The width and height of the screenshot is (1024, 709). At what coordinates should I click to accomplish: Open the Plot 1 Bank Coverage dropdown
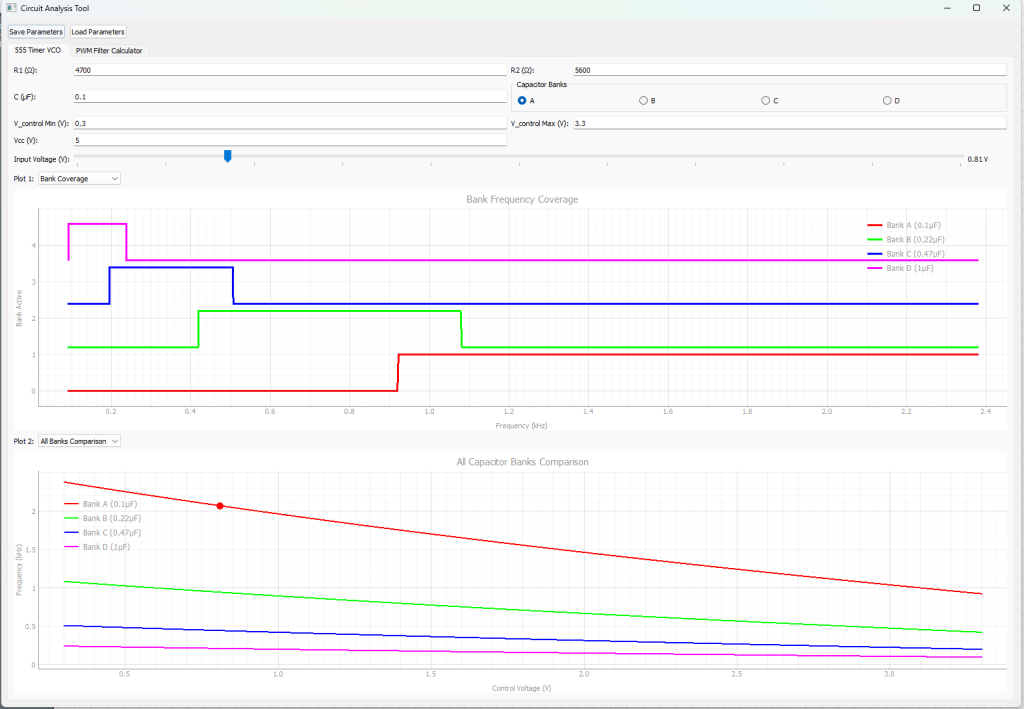(x=78, y=179)
